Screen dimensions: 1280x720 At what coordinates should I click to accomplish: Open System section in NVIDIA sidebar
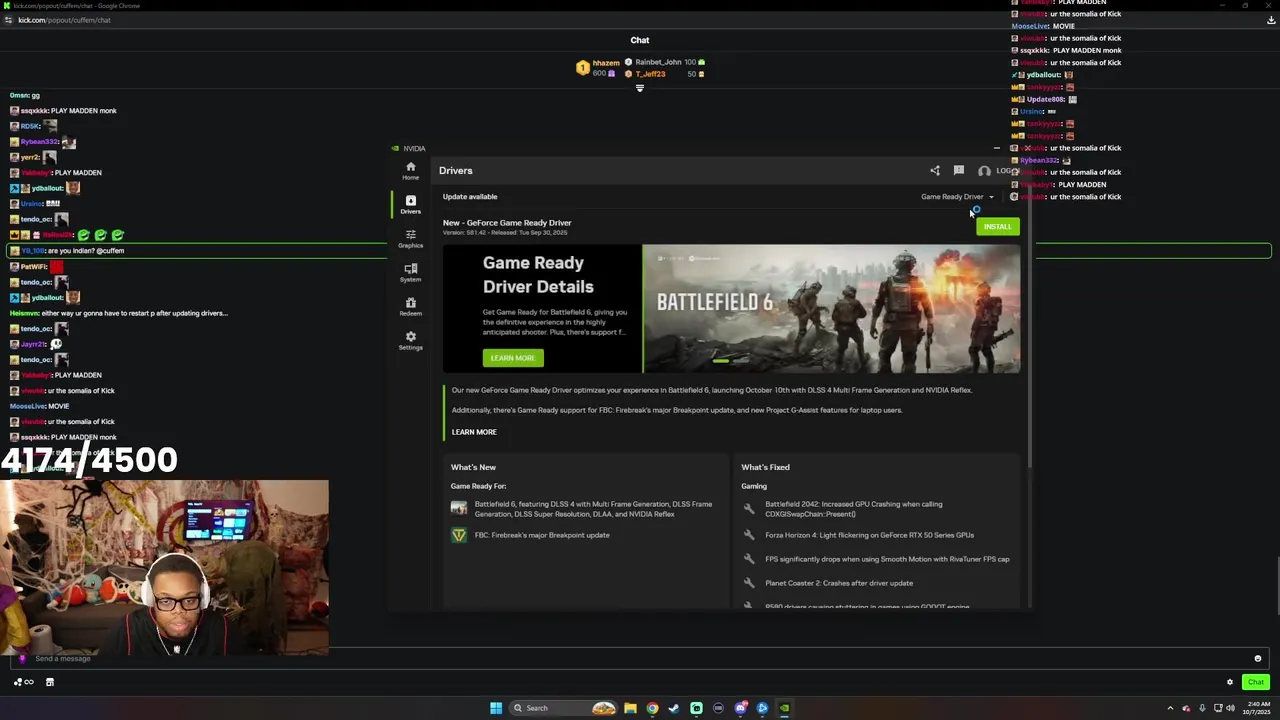(410, 272)
